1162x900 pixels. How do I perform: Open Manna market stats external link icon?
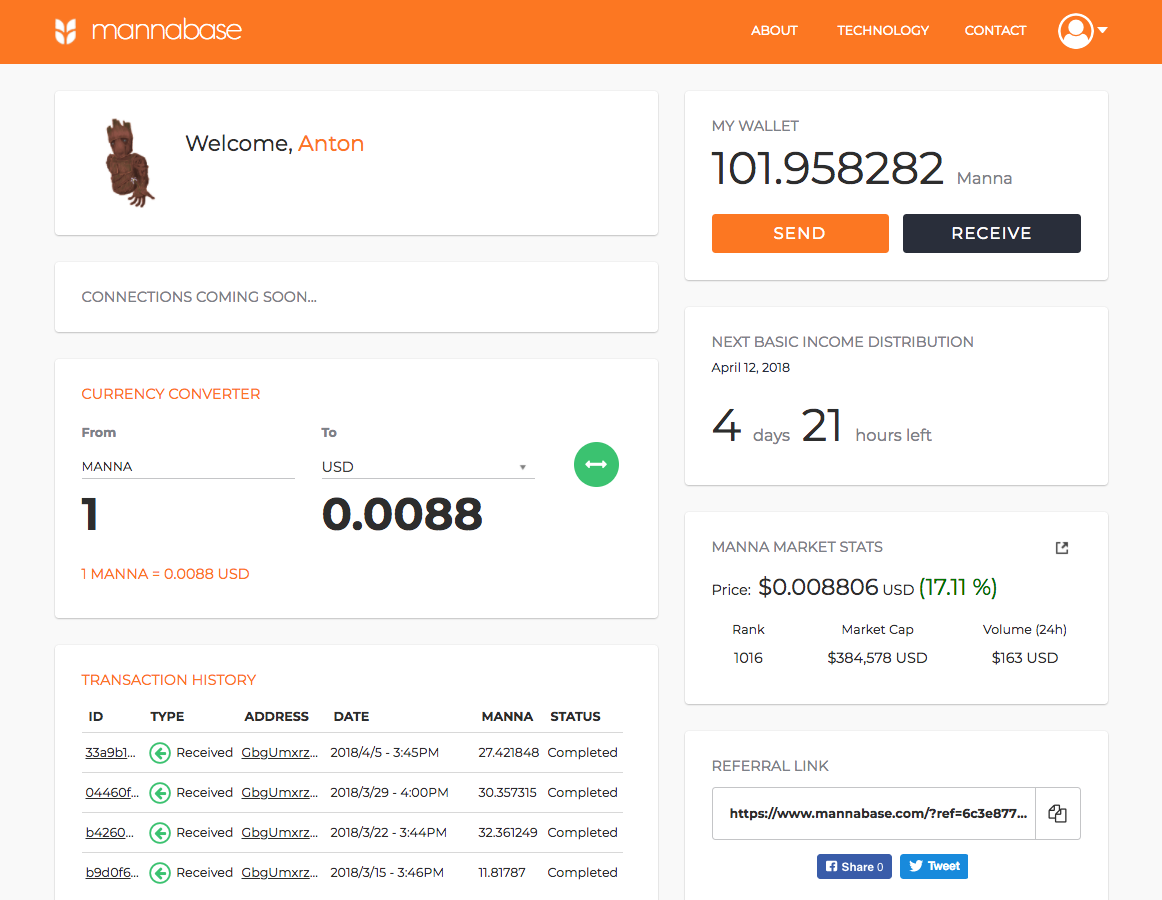point(1062,548)
